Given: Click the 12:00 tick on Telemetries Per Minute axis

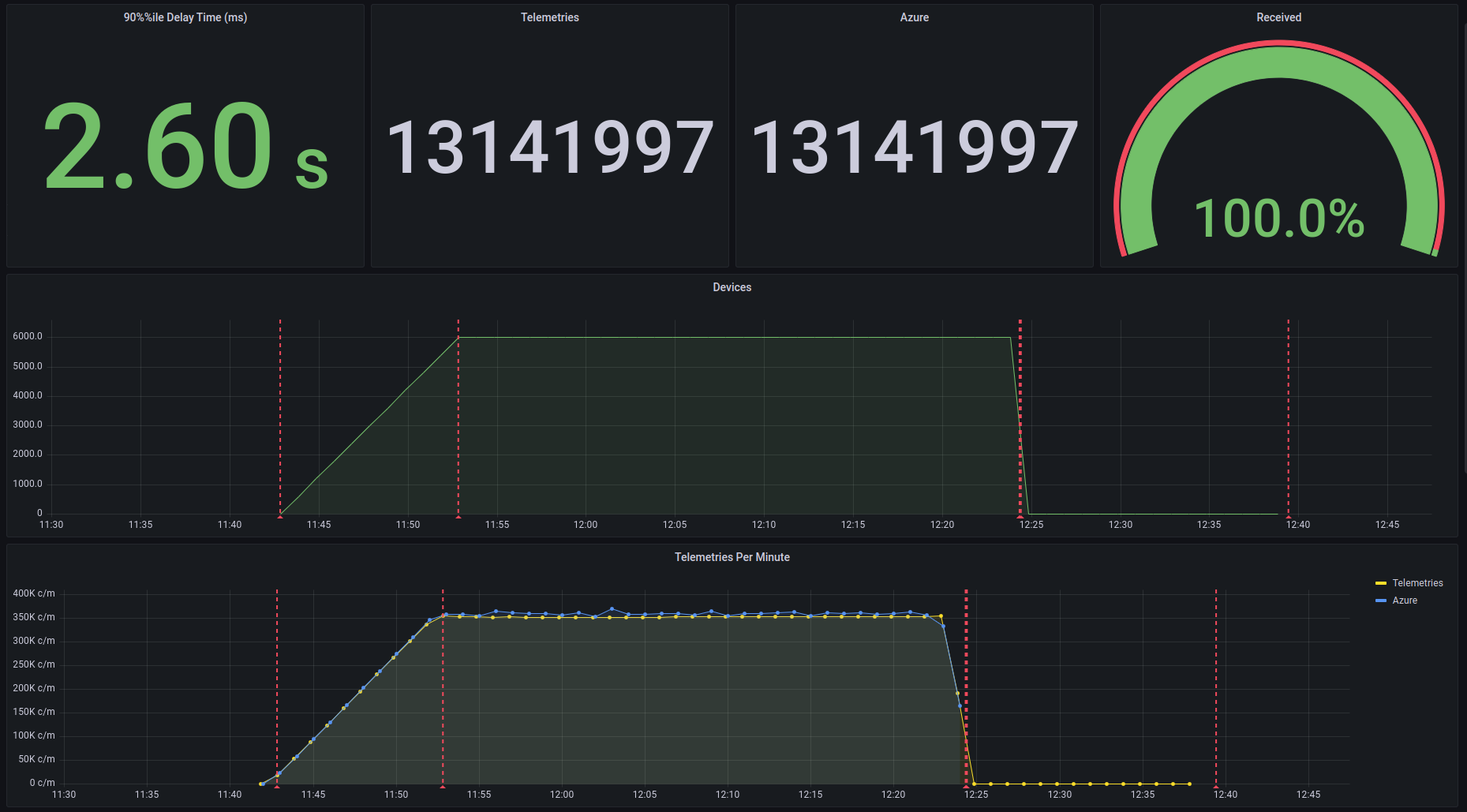Looking at the screenshot, I should point(562,795).
